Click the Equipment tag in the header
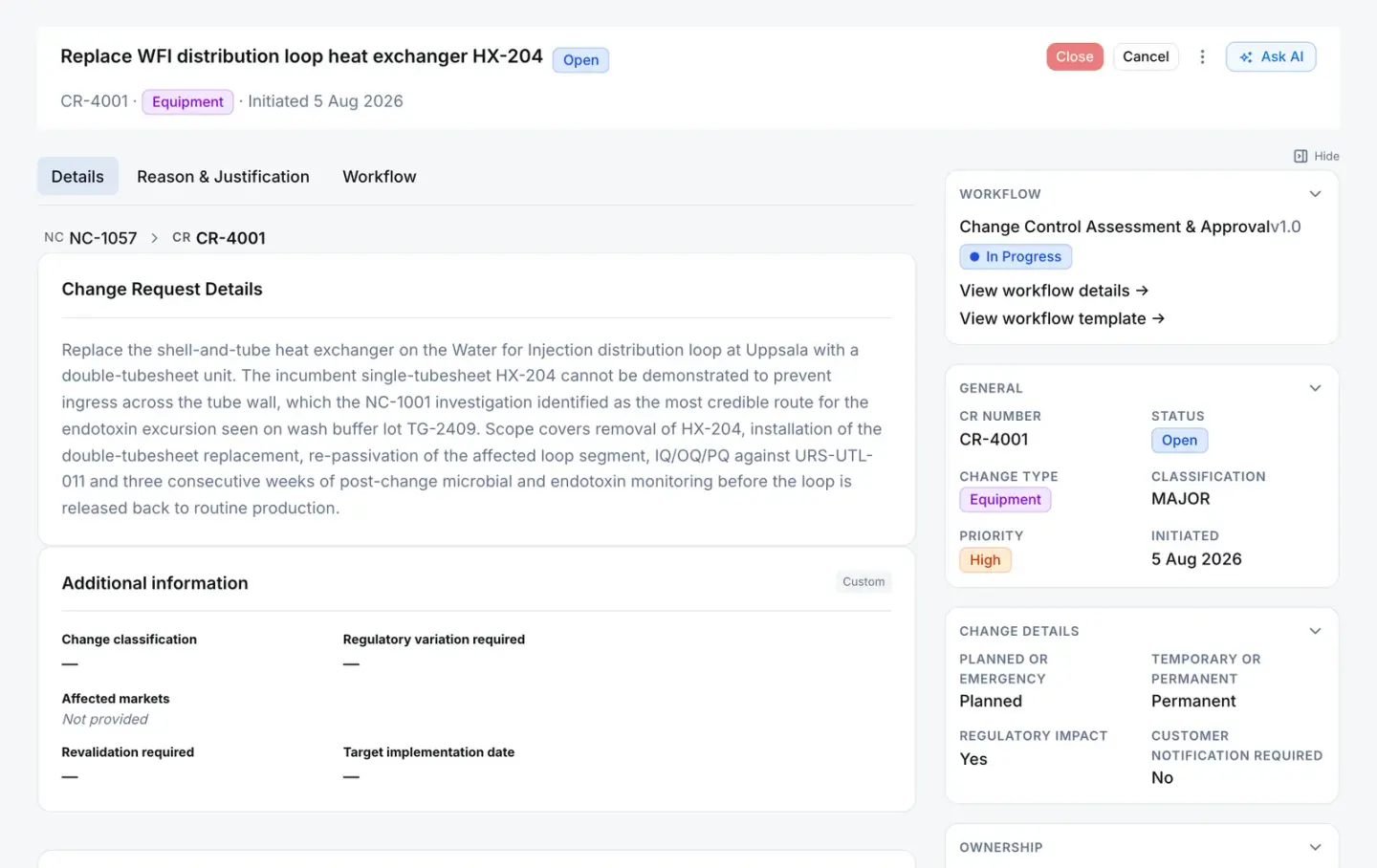 pos(187,102)
